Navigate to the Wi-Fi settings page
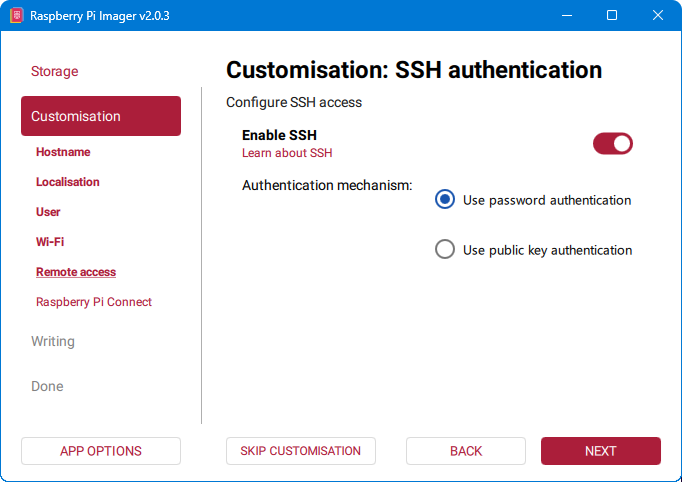 click(50, 242)
